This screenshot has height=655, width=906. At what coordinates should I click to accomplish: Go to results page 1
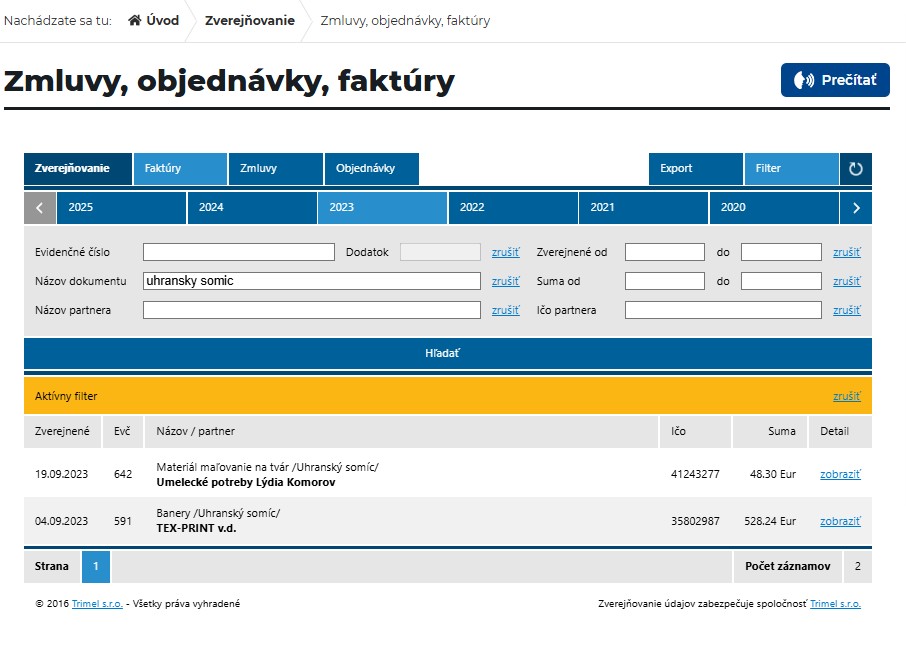coord(96,566)
